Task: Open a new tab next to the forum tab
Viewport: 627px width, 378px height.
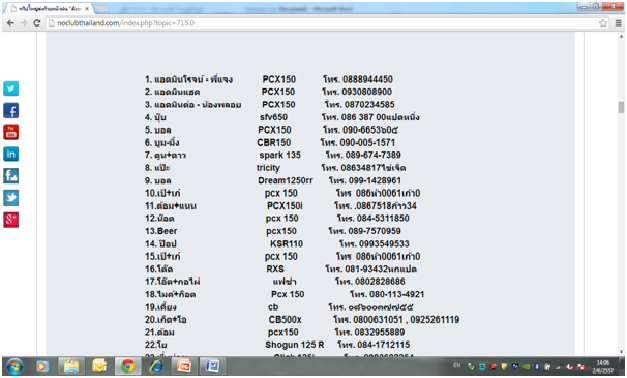Action: [102, 8]
